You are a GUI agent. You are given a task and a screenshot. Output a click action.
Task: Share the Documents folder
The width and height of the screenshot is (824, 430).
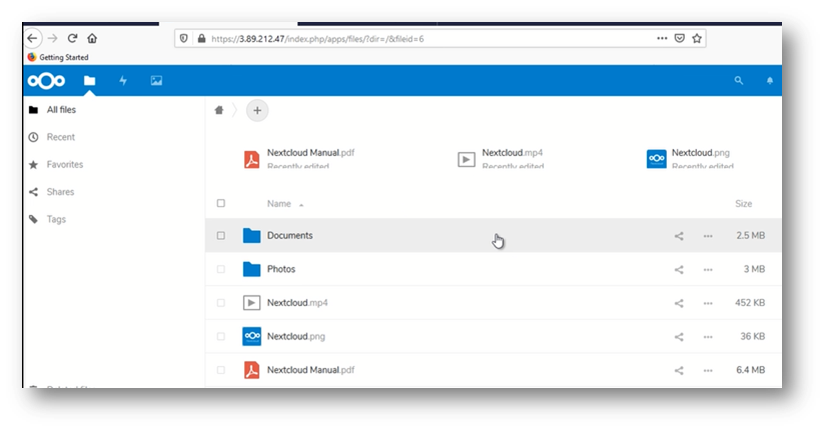pos(679,236)
